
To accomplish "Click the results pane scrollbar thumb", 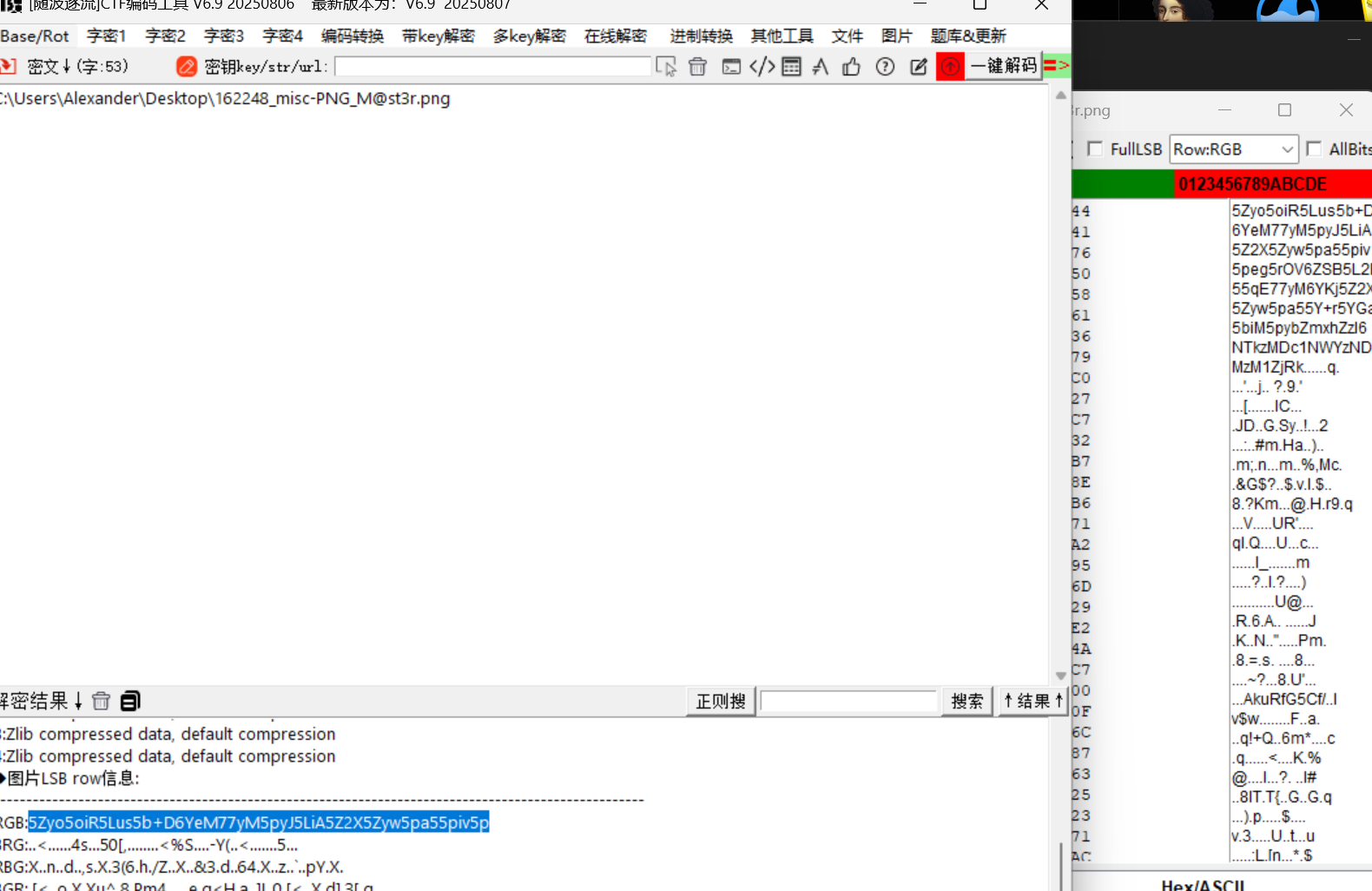I will click(1060, 866).
